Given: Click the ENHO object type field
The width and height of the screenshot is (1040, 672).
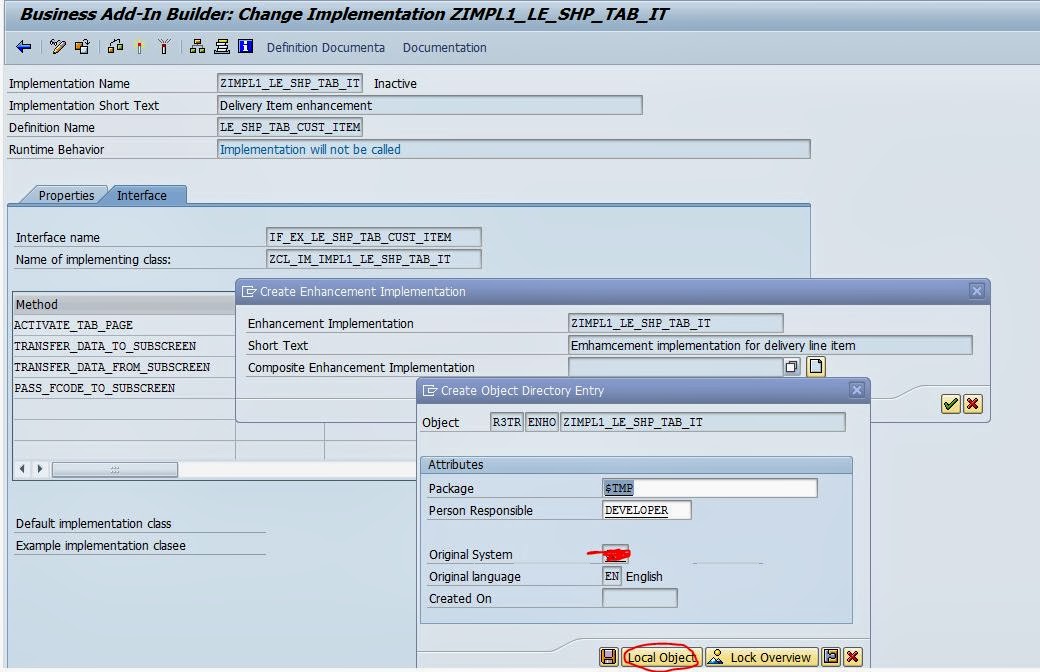Looking at the screenshot, I should pos(542,422).
